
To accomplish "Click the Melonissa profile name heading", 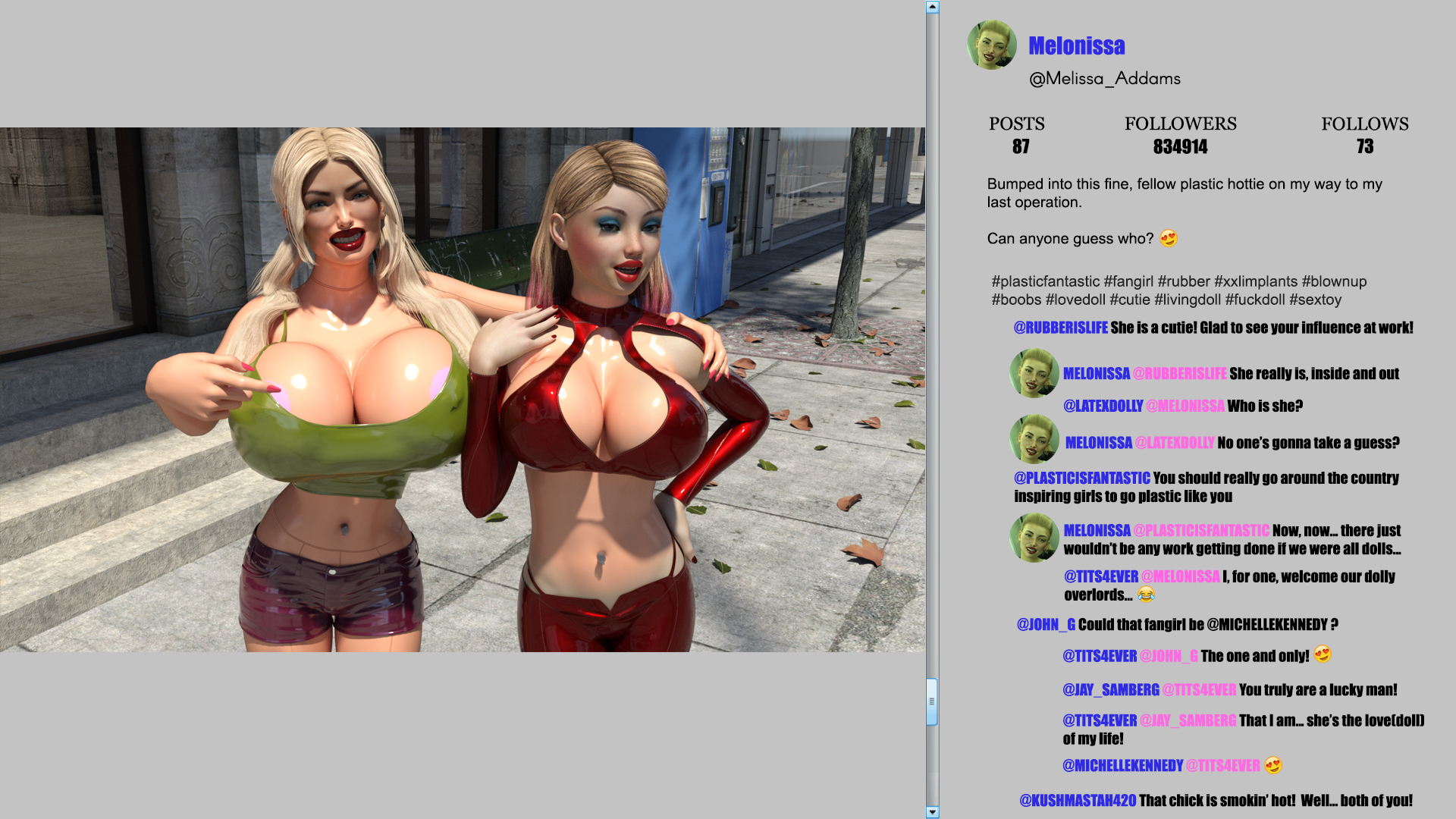I will (1076, 45).
